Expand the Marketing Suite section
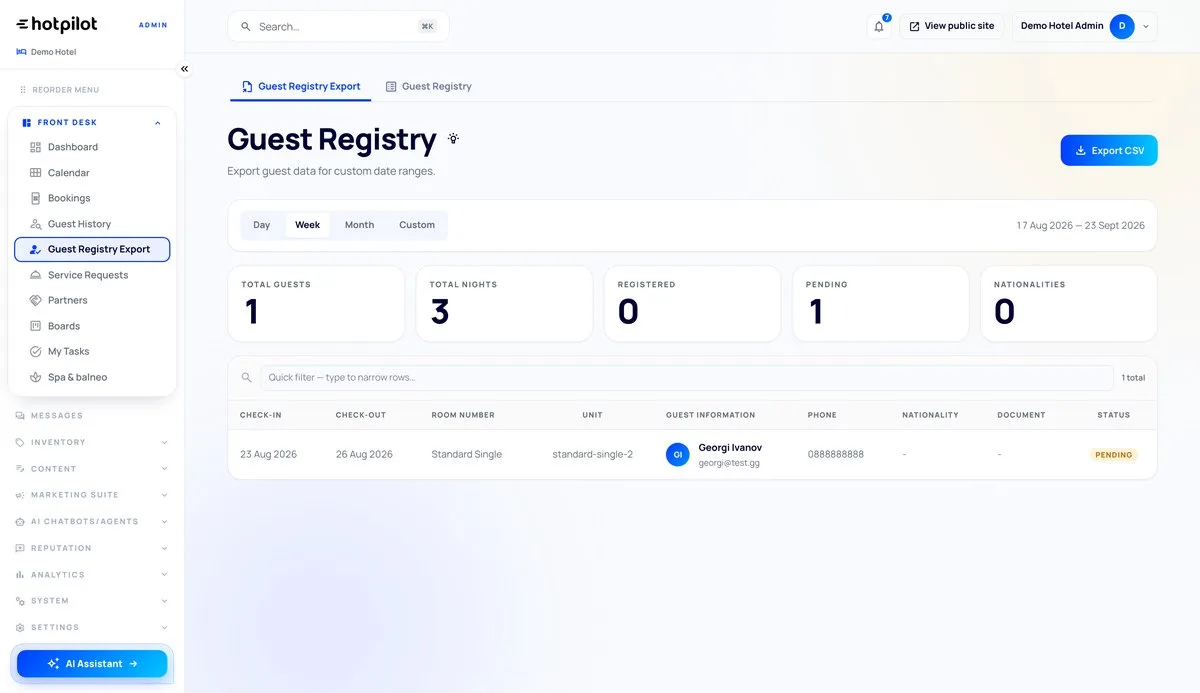The image size is (1200, 693). (x=92, y=495)
